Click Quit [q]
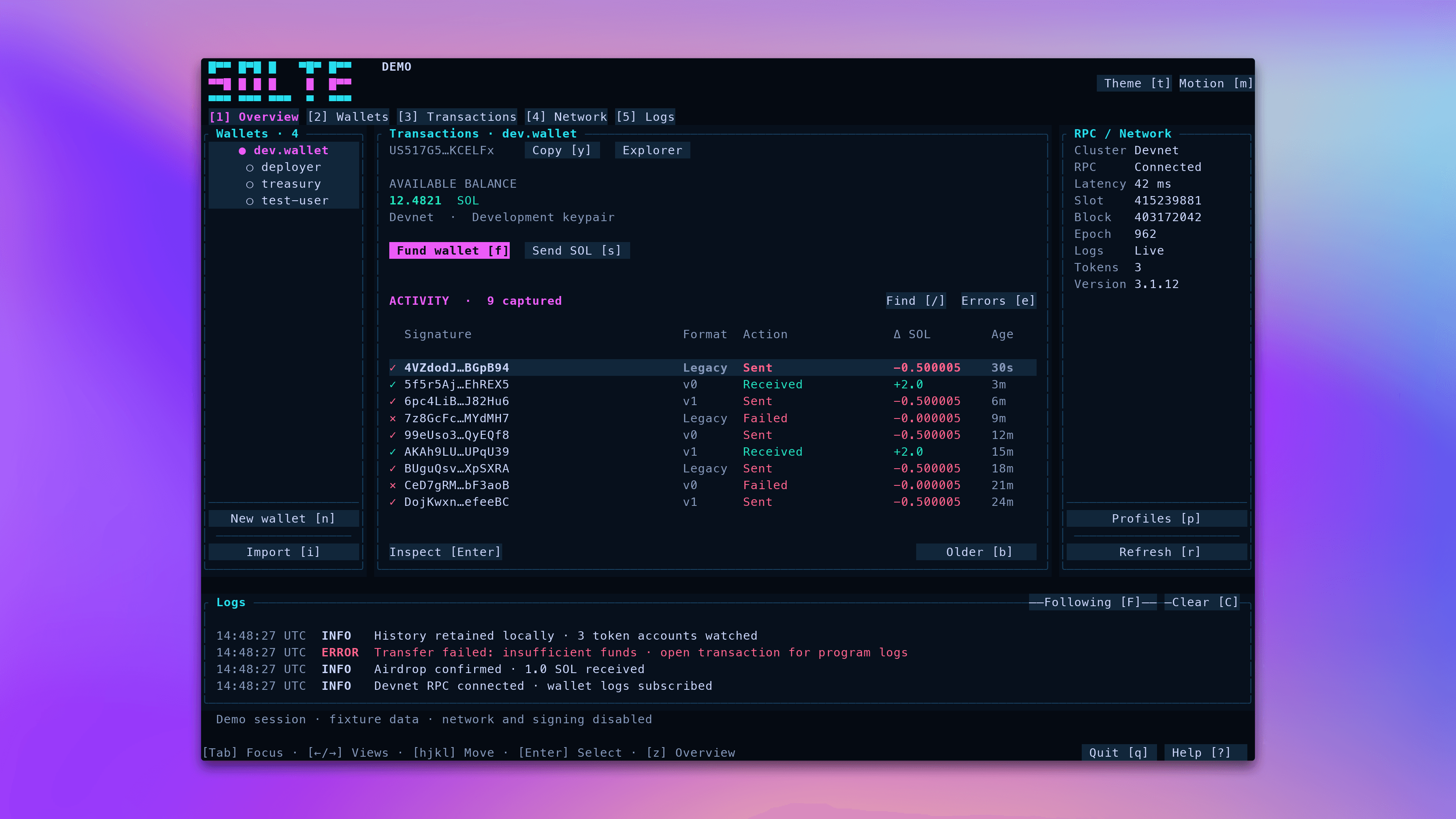The height and width of the screenshot is (819, 1456). [1119, 753]
